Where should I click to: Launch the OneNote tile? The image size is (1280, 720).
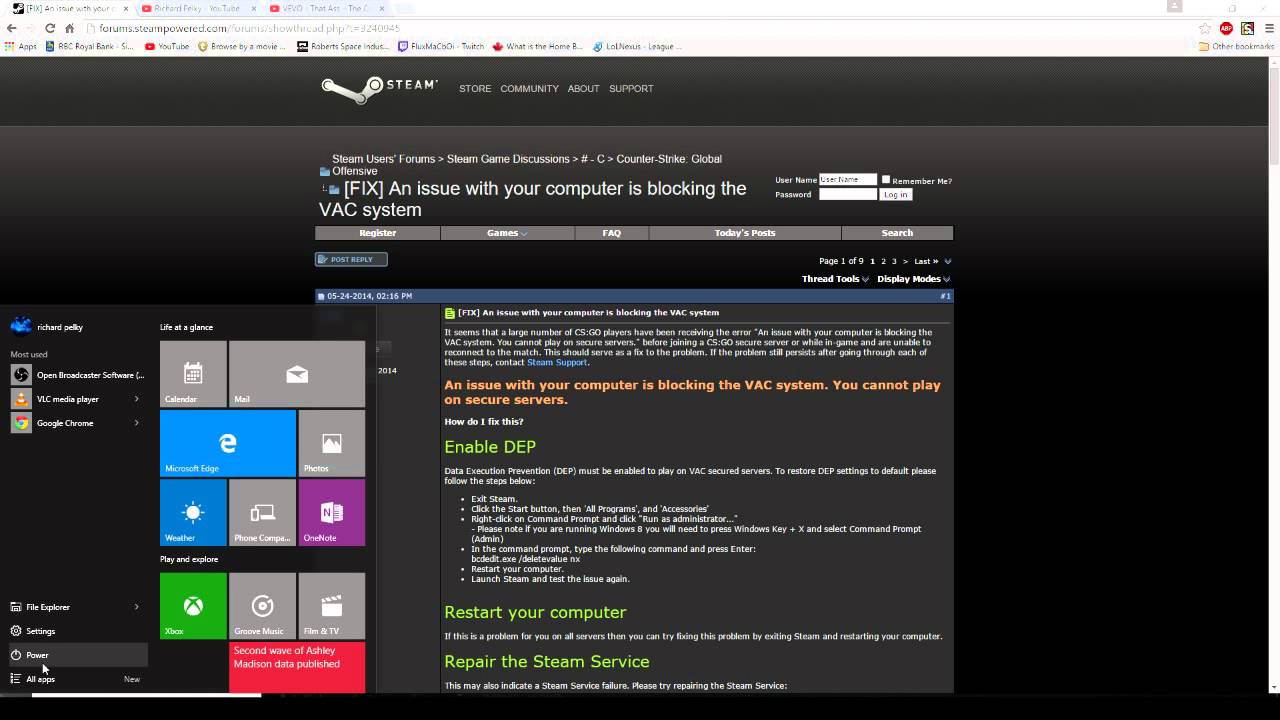331,512
